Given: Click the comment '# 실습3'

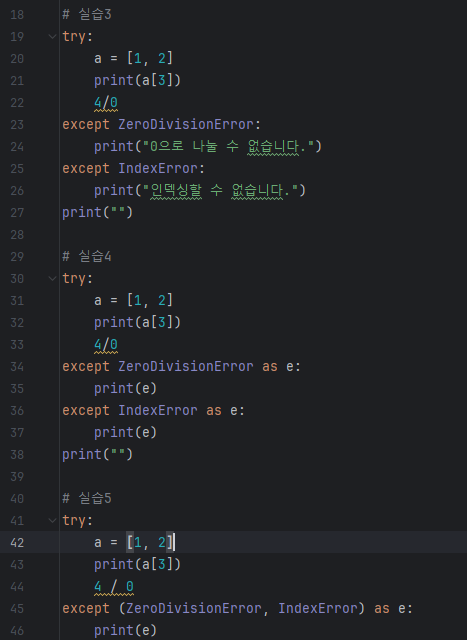Looking at the screenshot, I should point(87,15).
